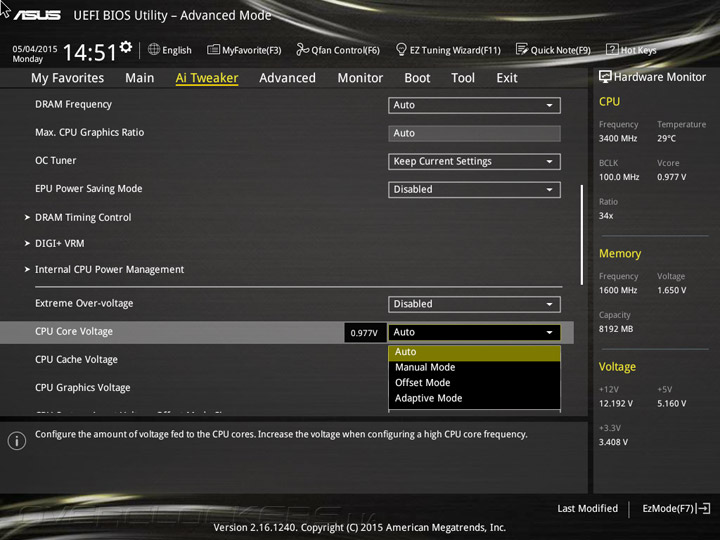Click the Hot Keys question icon
The image size is (720, 540).
pos(612,50)
